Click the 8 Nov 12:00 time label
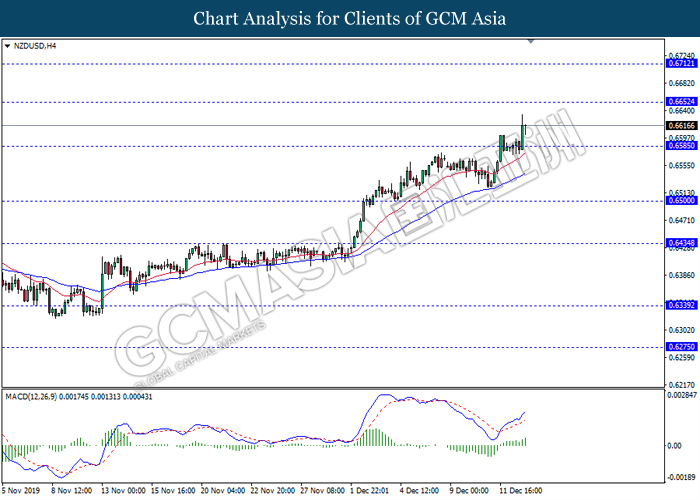 71,490
